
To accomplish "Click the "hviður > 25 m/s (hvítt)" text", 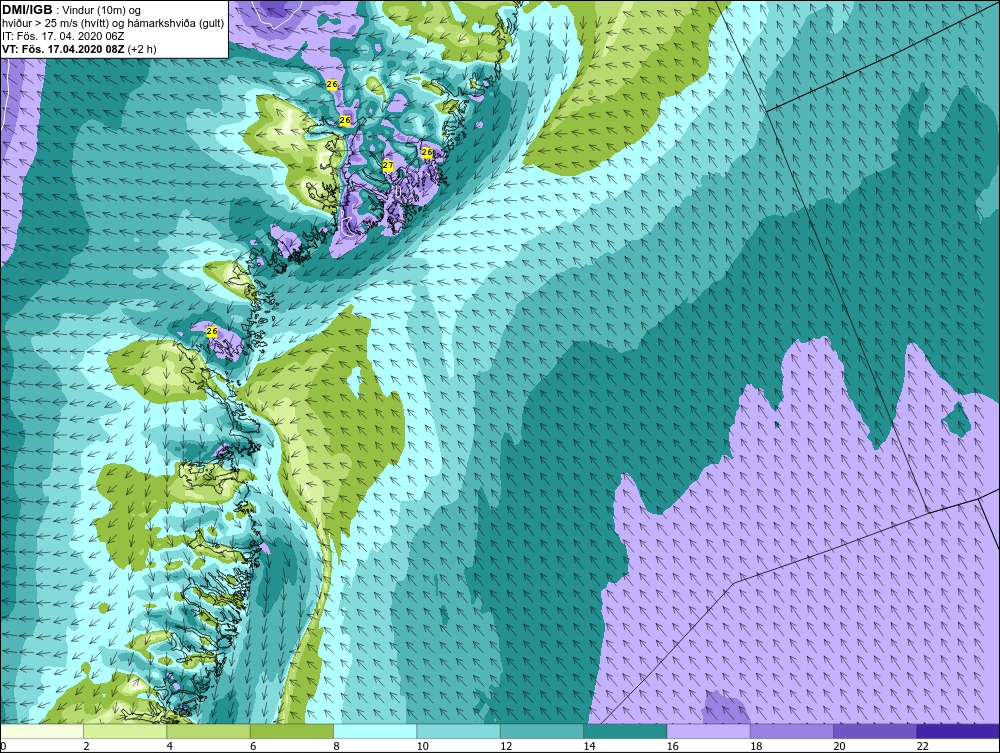I will [55, 24].
